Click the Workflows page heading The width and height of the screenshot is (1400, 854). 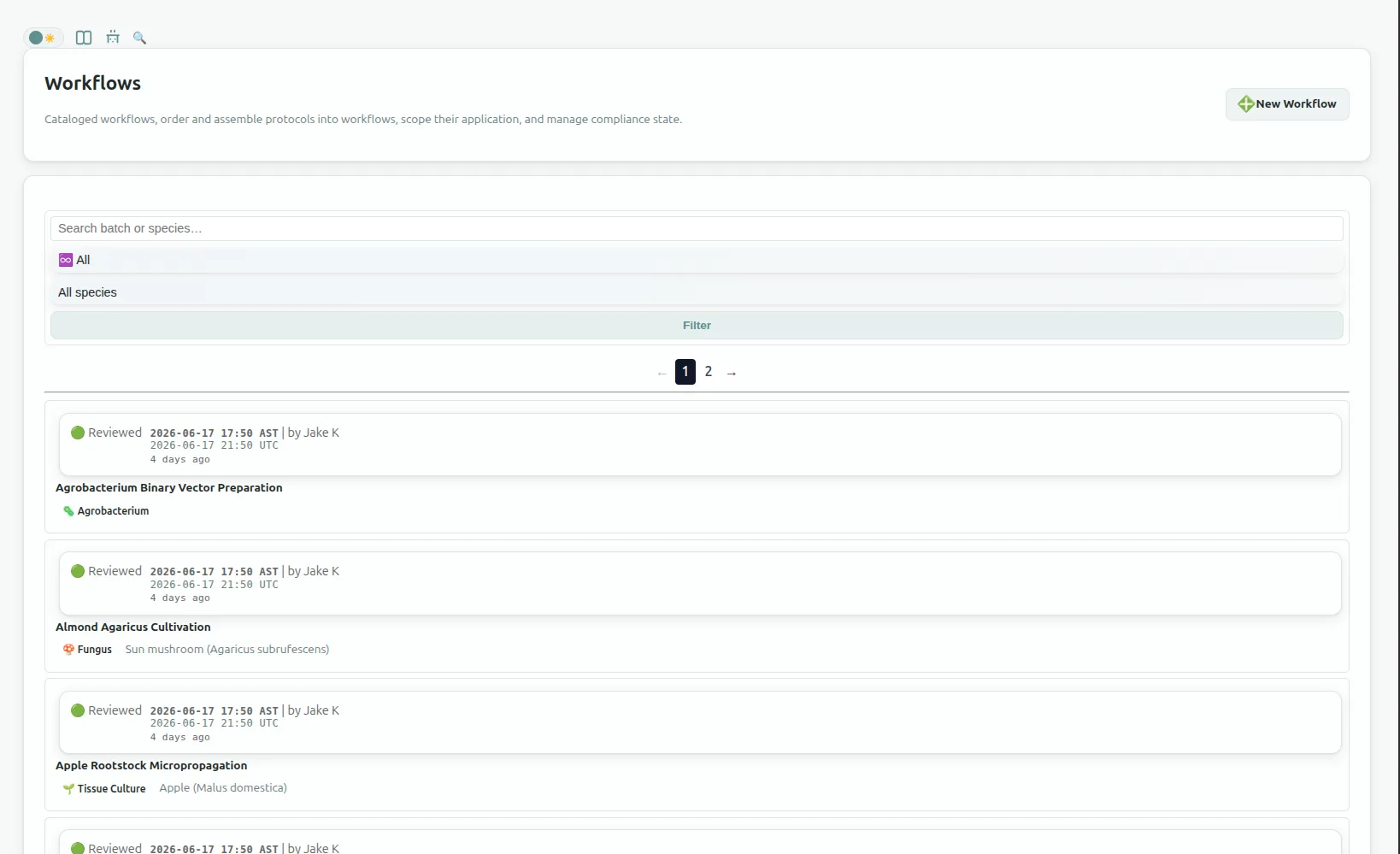pyautogui.click(x=92, y=83)
